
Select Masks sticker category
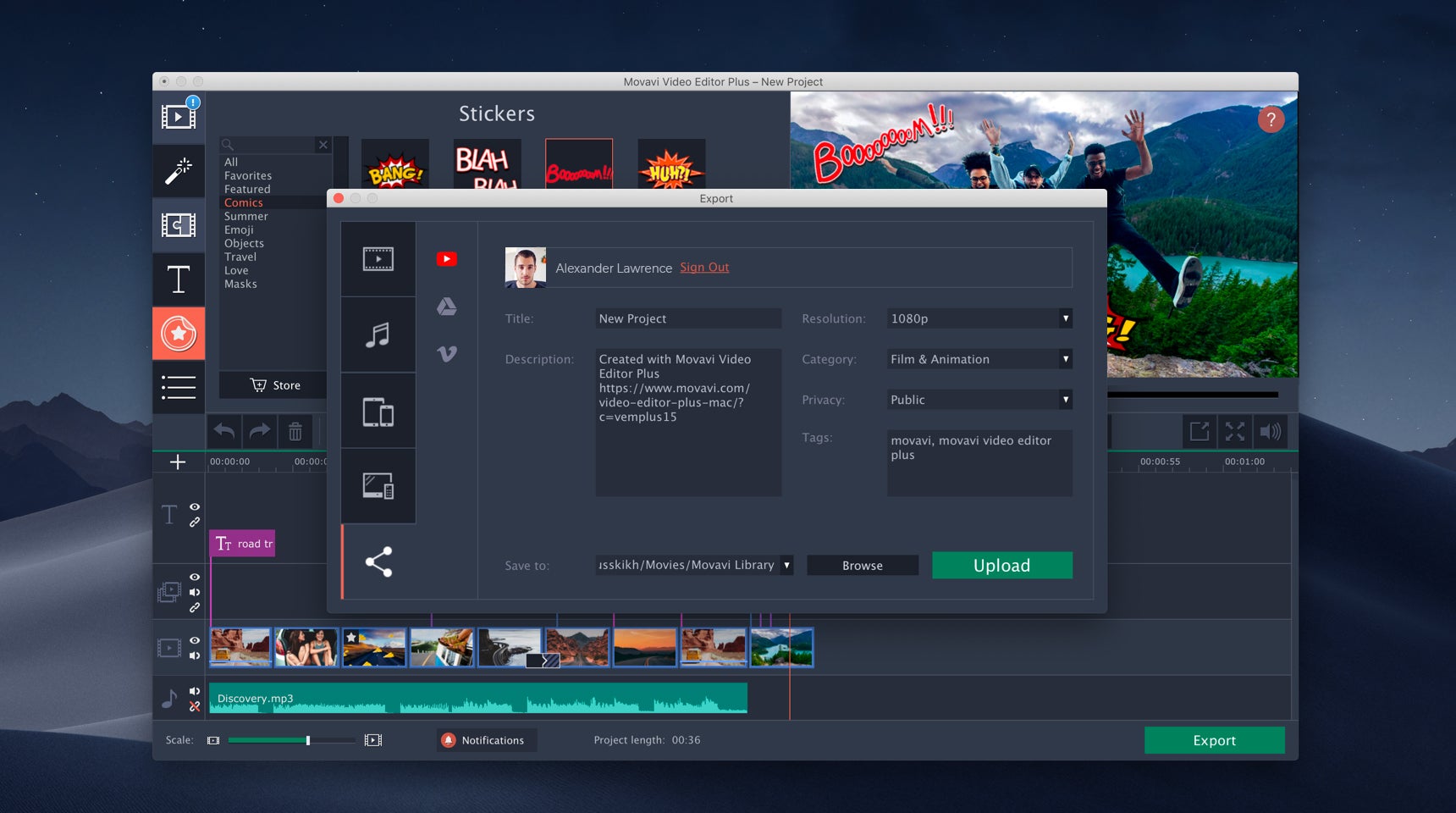(240, 284)
